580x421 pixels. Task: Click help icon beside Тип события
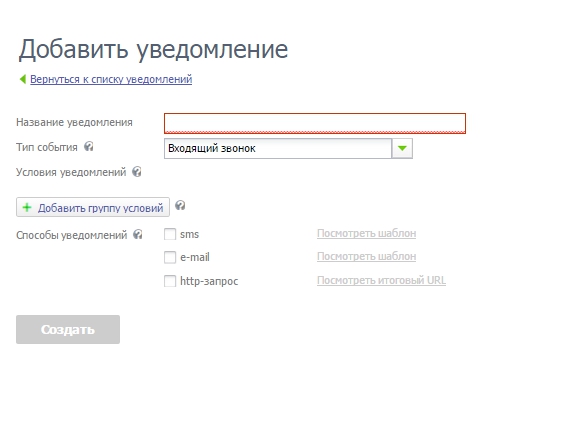click(x=88, y=146)
